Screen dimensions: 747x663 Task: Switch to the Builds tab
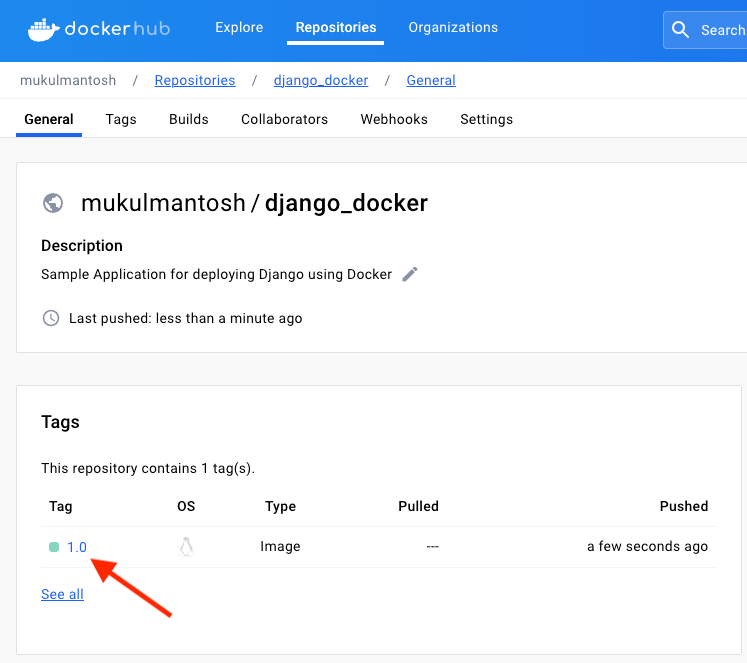[x=189, y=119]
